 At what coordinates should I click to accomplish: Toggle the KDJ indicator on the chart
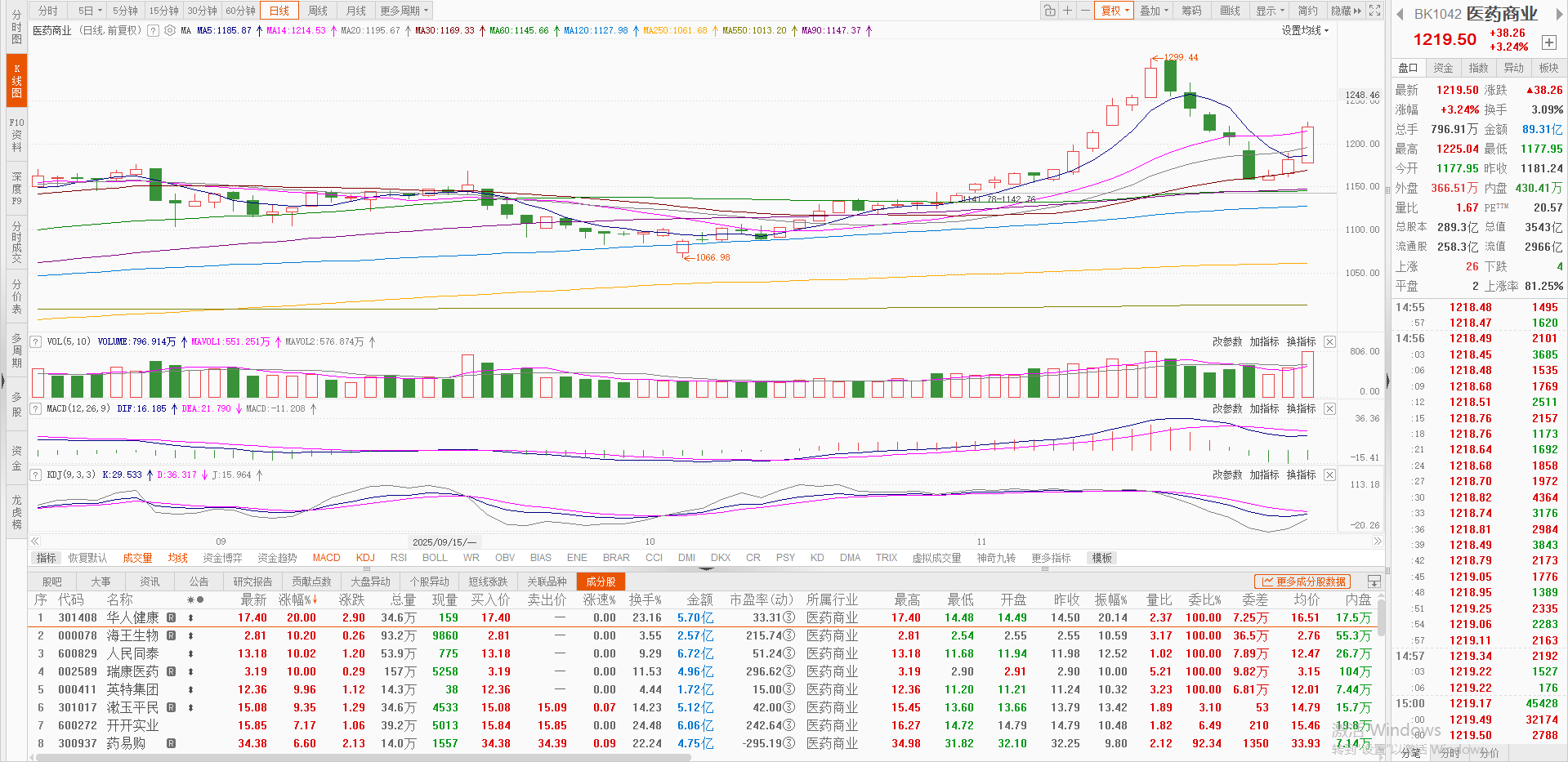pyautogui.click(x=365, y=558)
